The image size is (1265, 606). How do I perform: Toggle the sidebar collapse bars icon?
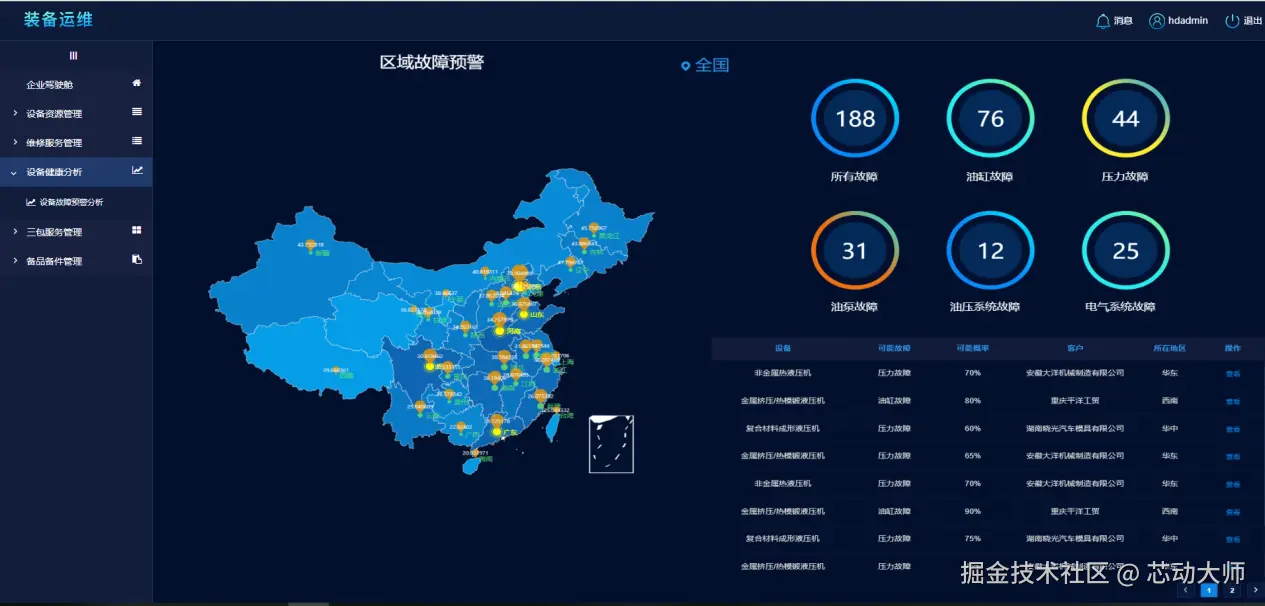pyautogui.click(x=73, y=56)
